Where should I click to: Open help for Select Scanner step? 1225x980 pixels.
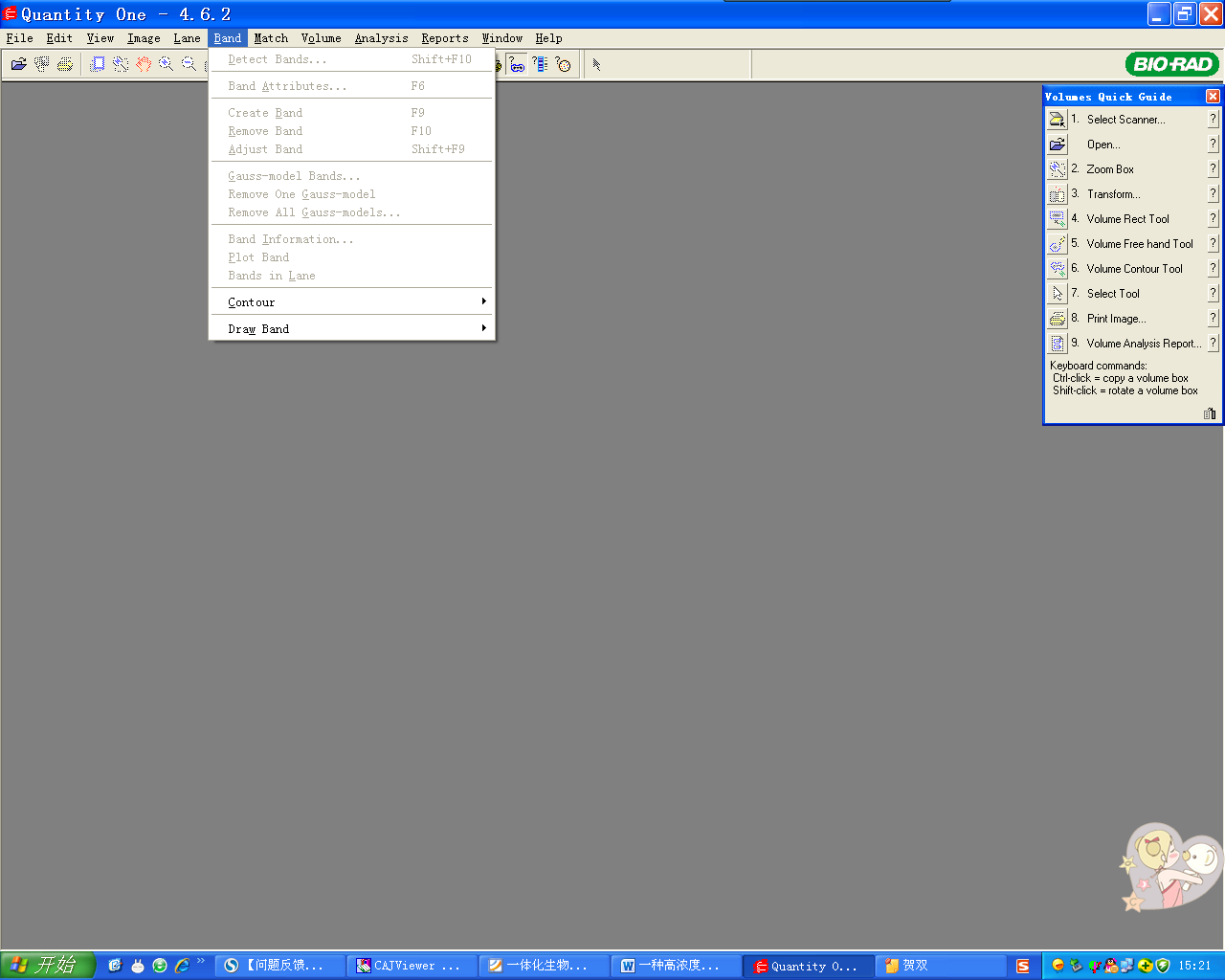click(x=1213, y=120)
